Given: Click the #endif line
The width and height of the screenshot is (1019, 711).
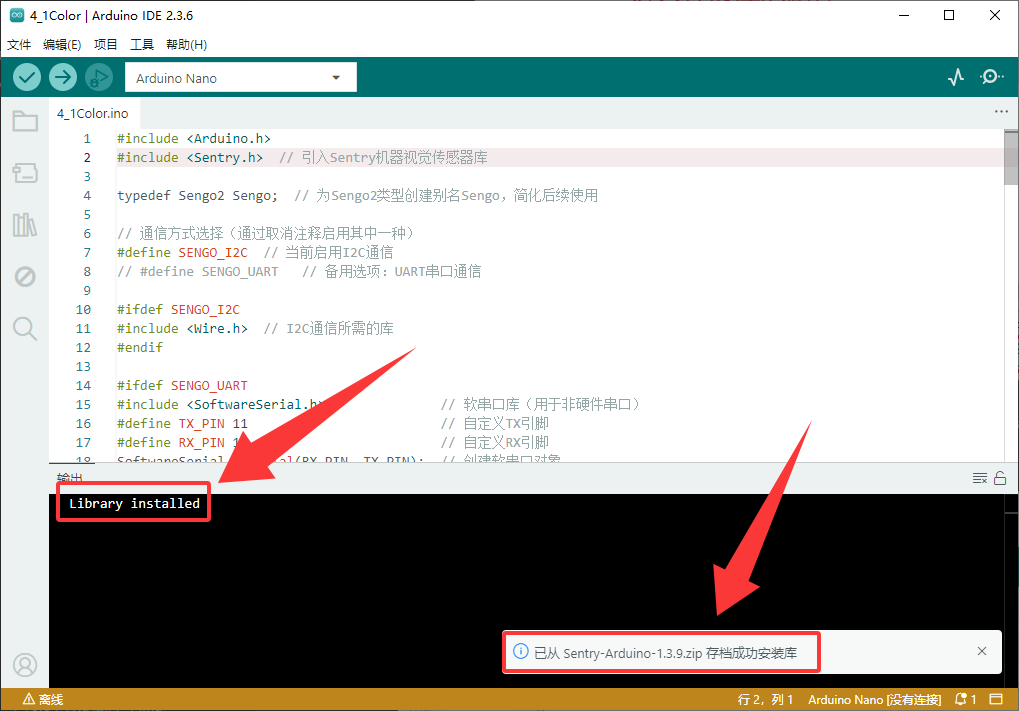Looking at the screenshot, I should tap(140, 347).
